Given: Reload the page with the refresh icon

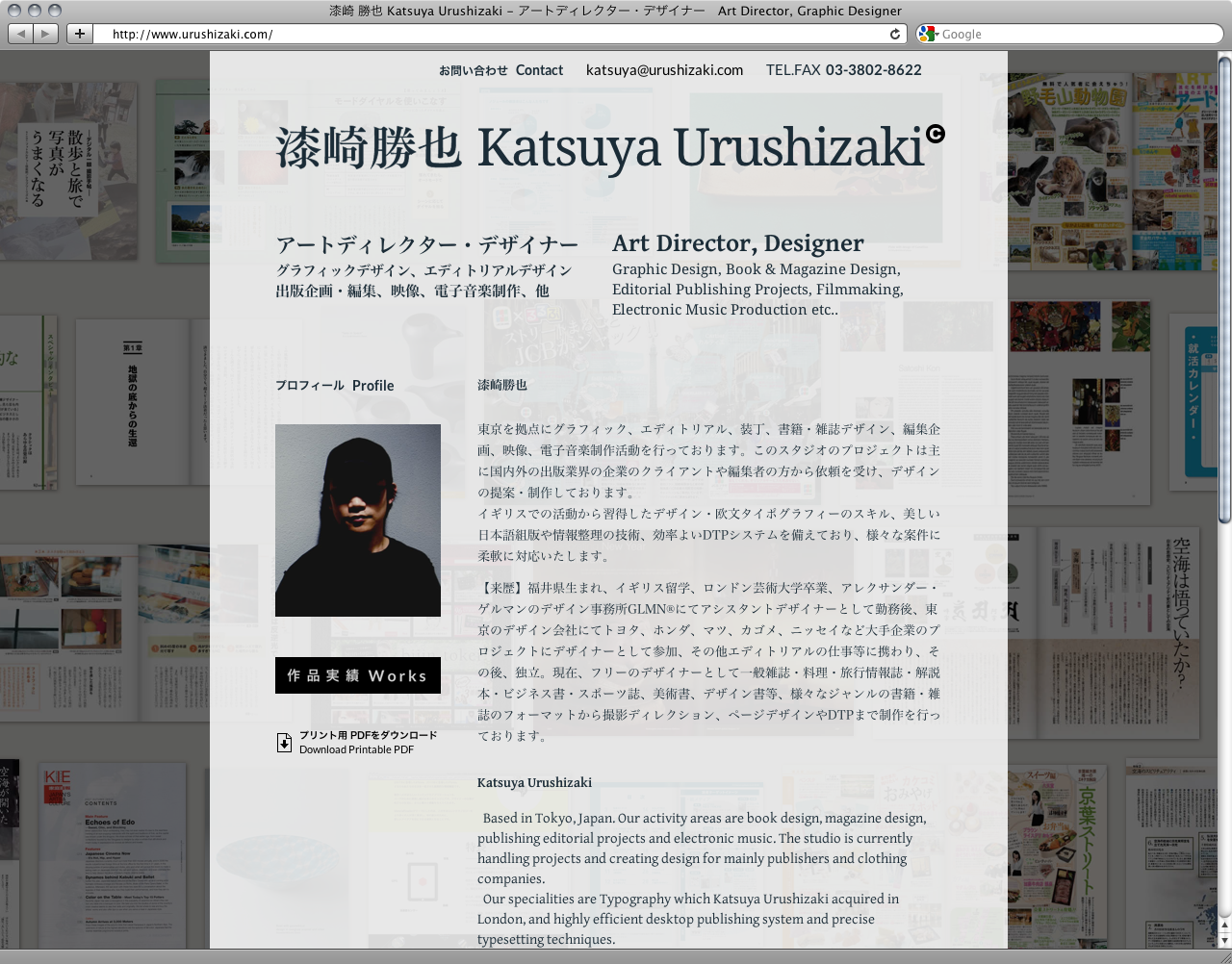Looking at the screenshot, I should pyautogui.click(x=895, y=34).
